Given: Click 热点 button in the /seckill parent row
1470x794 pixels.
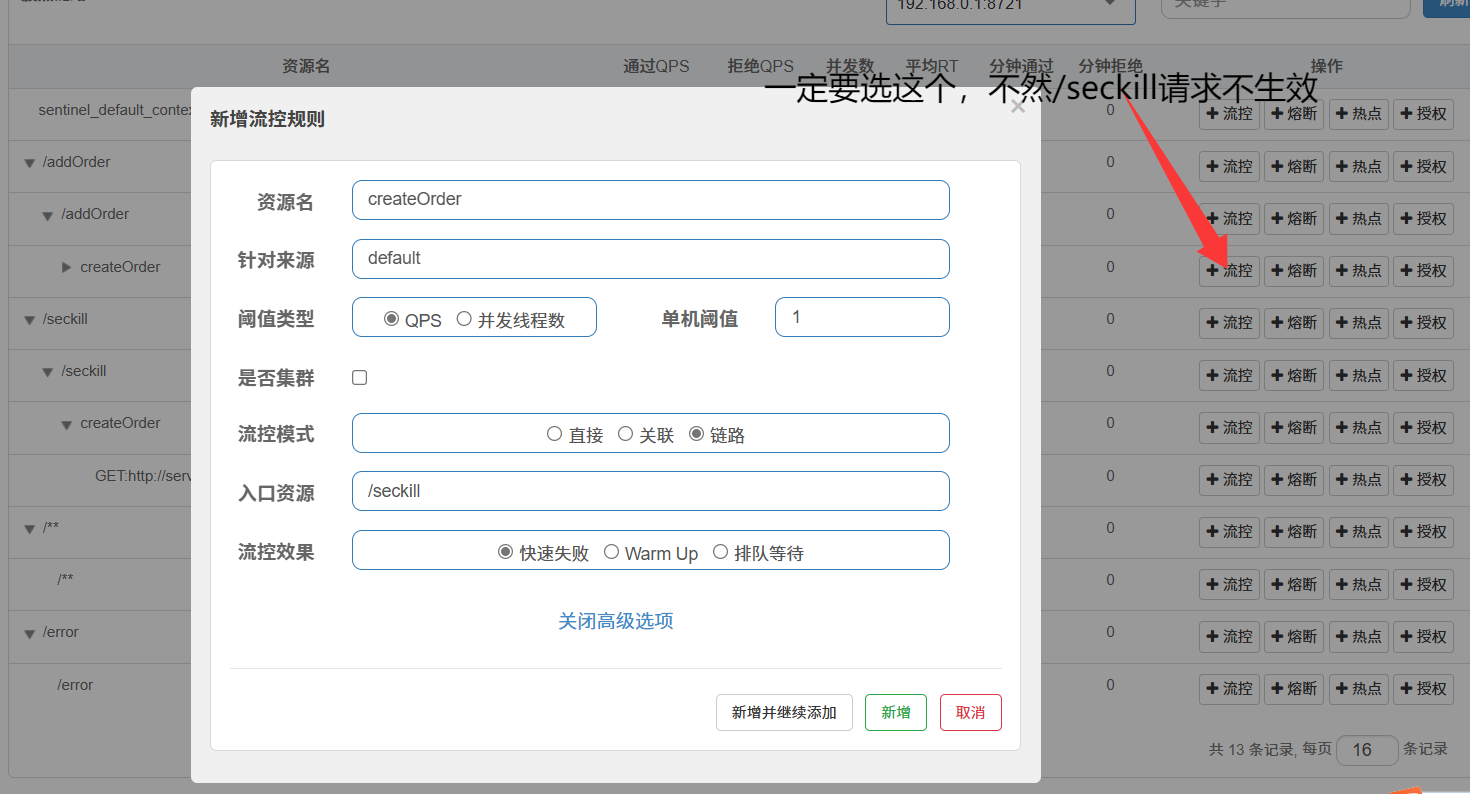Looking at the screenshot, I should [x=1358, y=323].
